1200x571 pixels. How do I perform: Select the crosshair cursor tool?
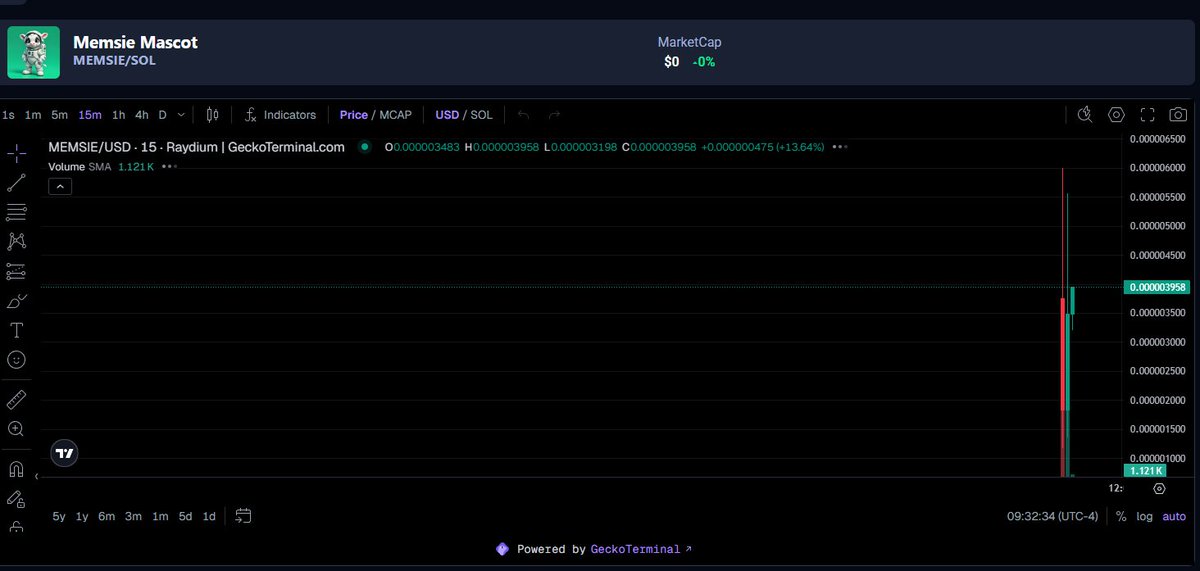[x=16, y=154]
